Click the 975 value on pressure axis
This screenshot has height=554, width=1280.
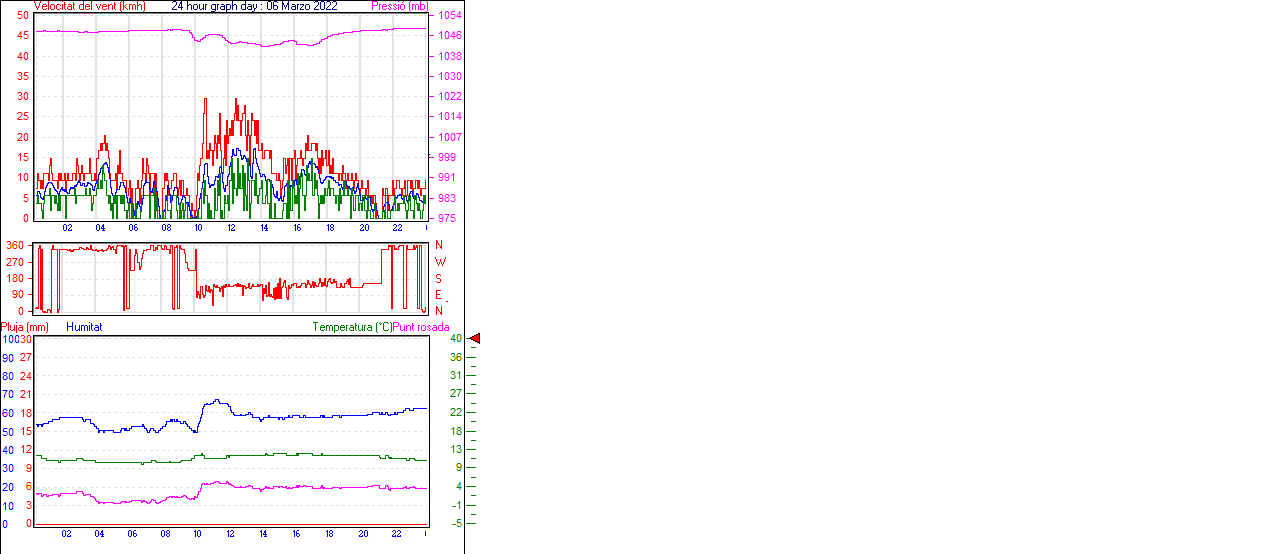(449, 218)
